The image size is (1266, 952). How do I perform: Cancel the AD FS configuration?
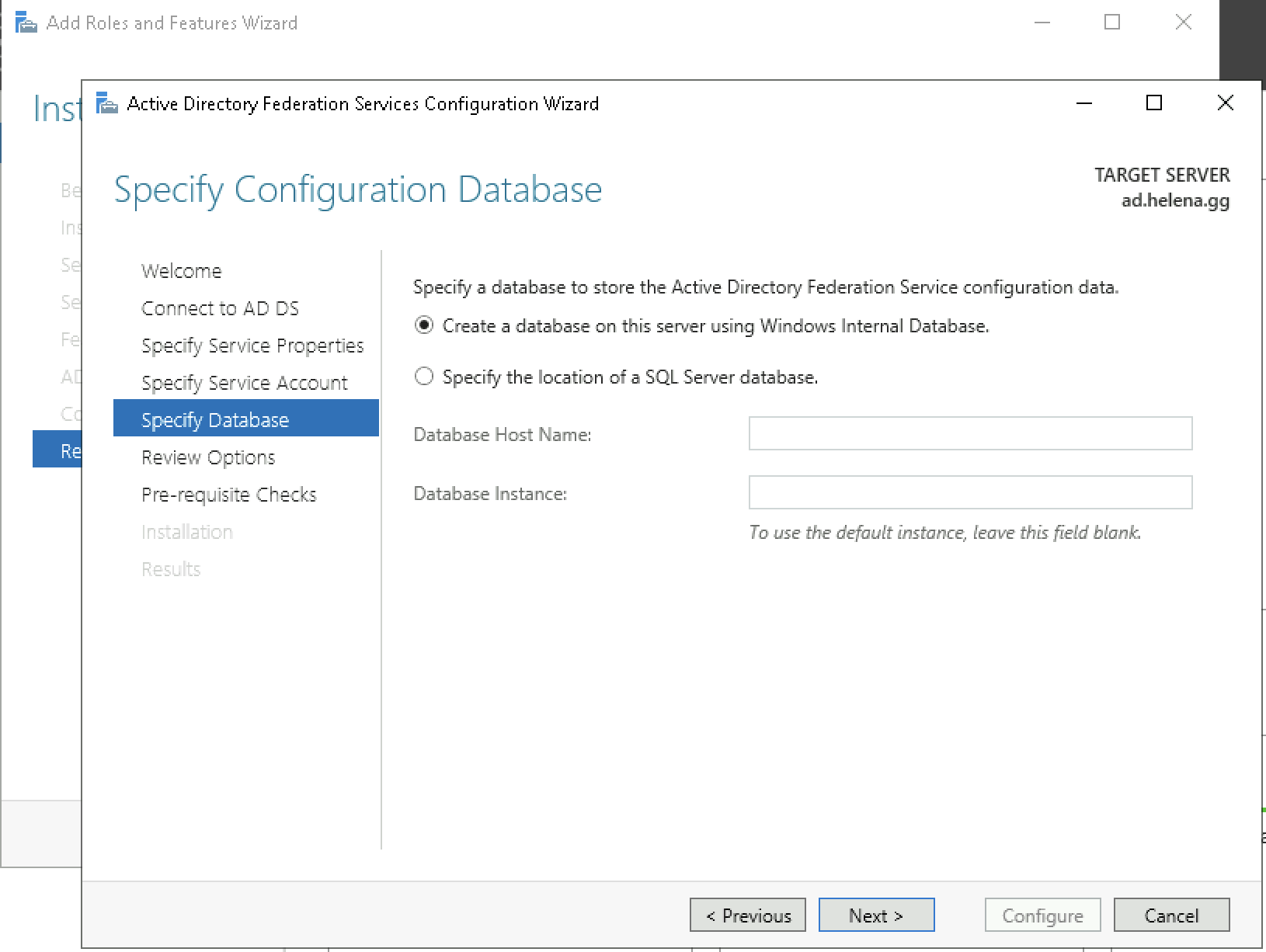click(x=1171, y=916)
